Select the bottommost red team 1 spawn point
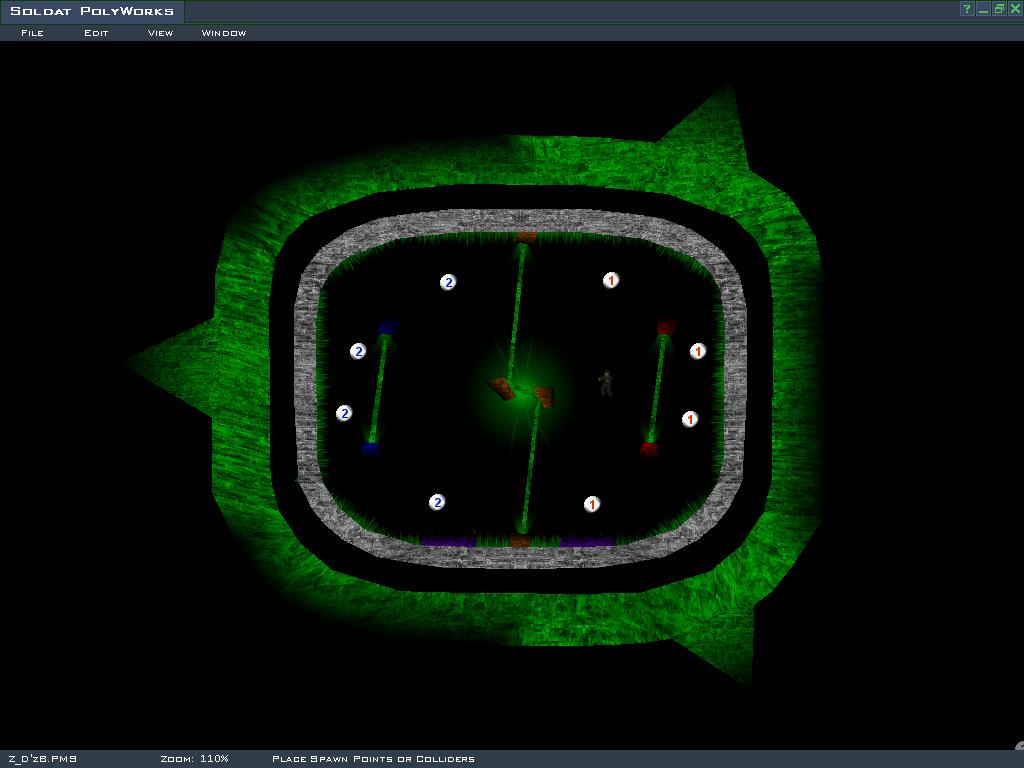This screenshot has height=768, width=1024. (x=592, y=504)
